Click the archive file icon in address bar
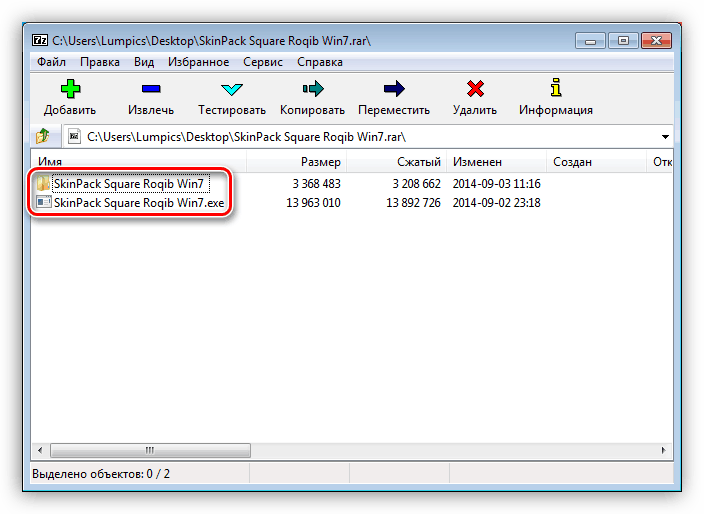 click(x=74, y=136)
